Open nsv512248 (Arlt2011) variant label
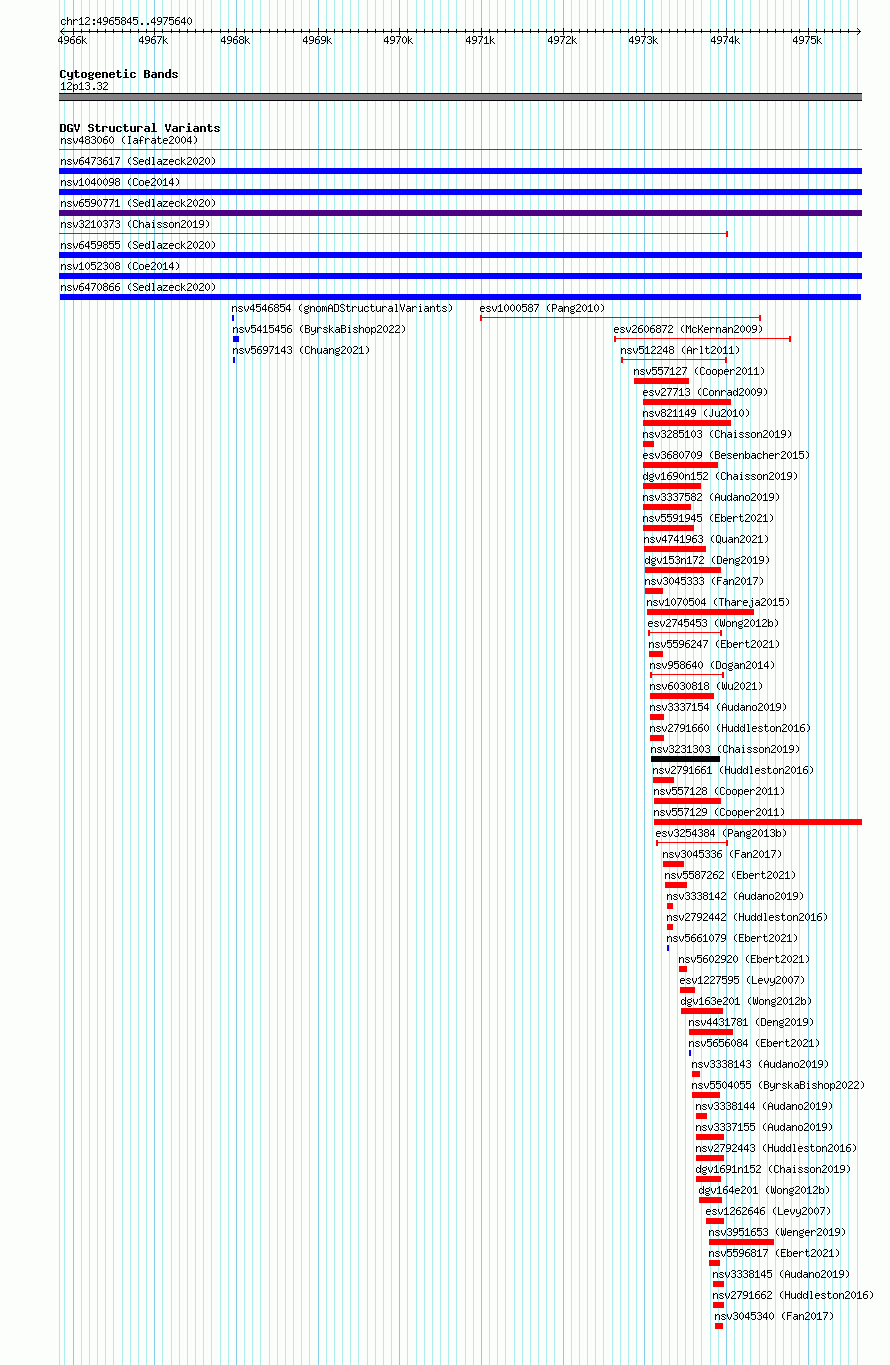This screenshot has height=1365, width=890. tap(680, 350)
